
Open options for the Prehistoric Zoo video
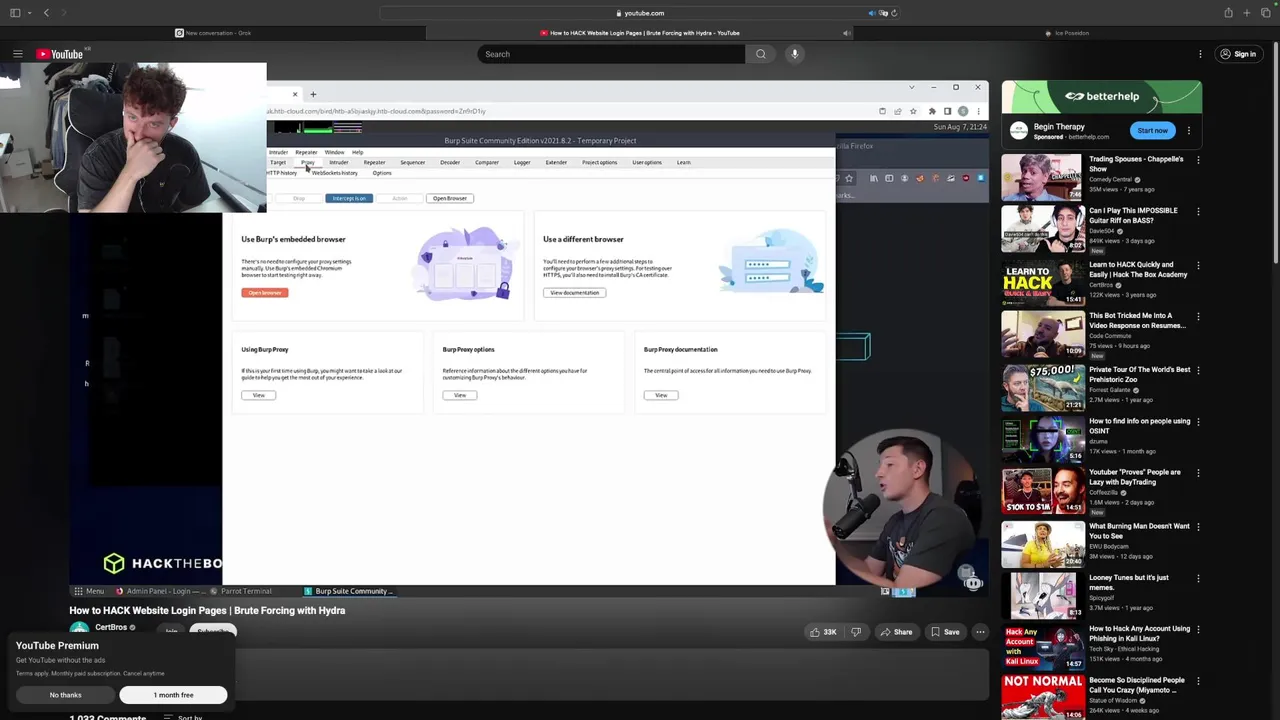(x=1198, y=370)
